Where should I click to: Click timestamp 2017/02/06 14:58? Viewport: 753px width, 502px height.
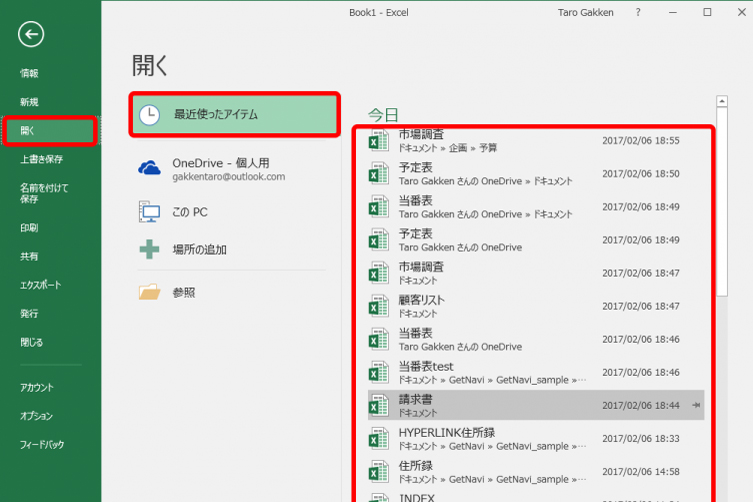click(x=641, y=472)
